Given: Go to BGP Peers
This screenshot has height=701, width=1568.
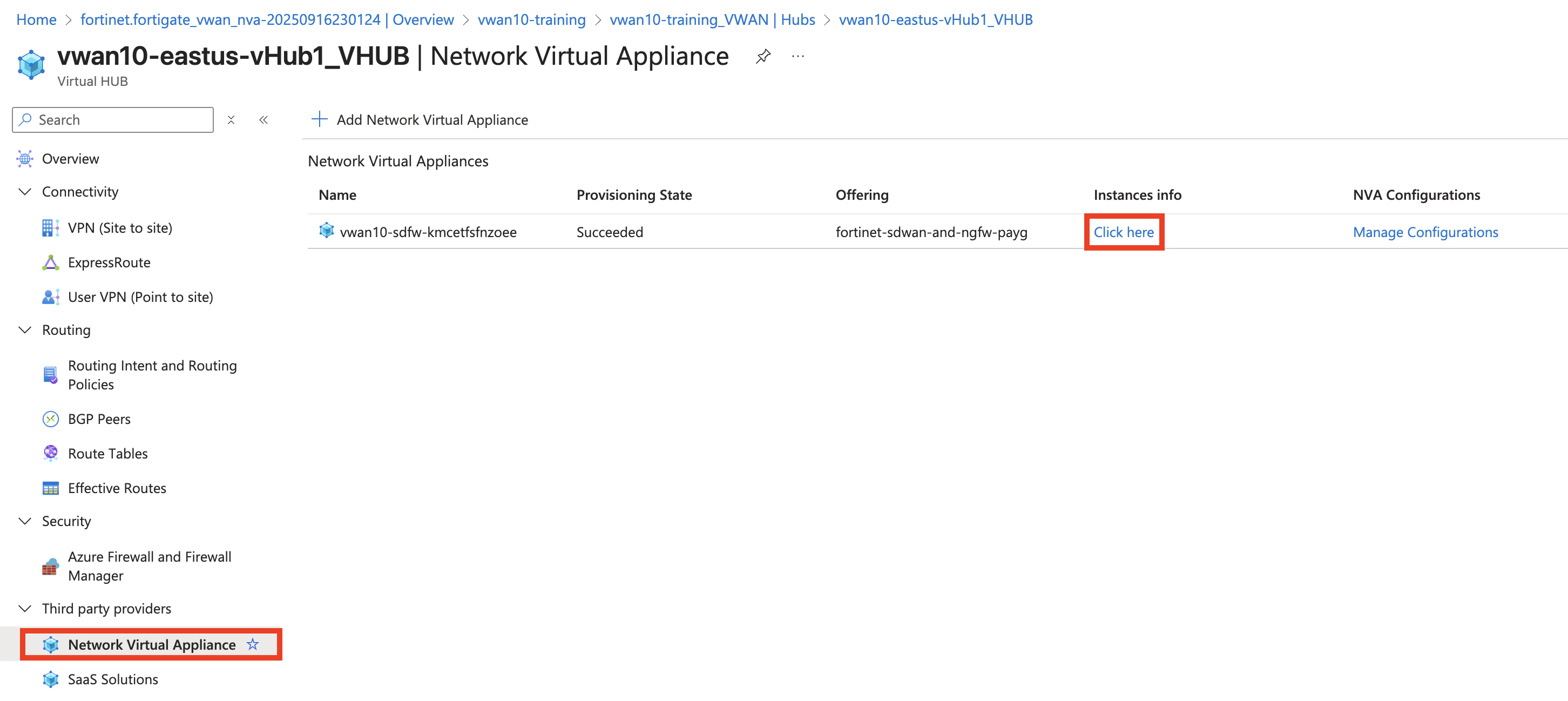Looking at the screenshot, I should [99, 419].
